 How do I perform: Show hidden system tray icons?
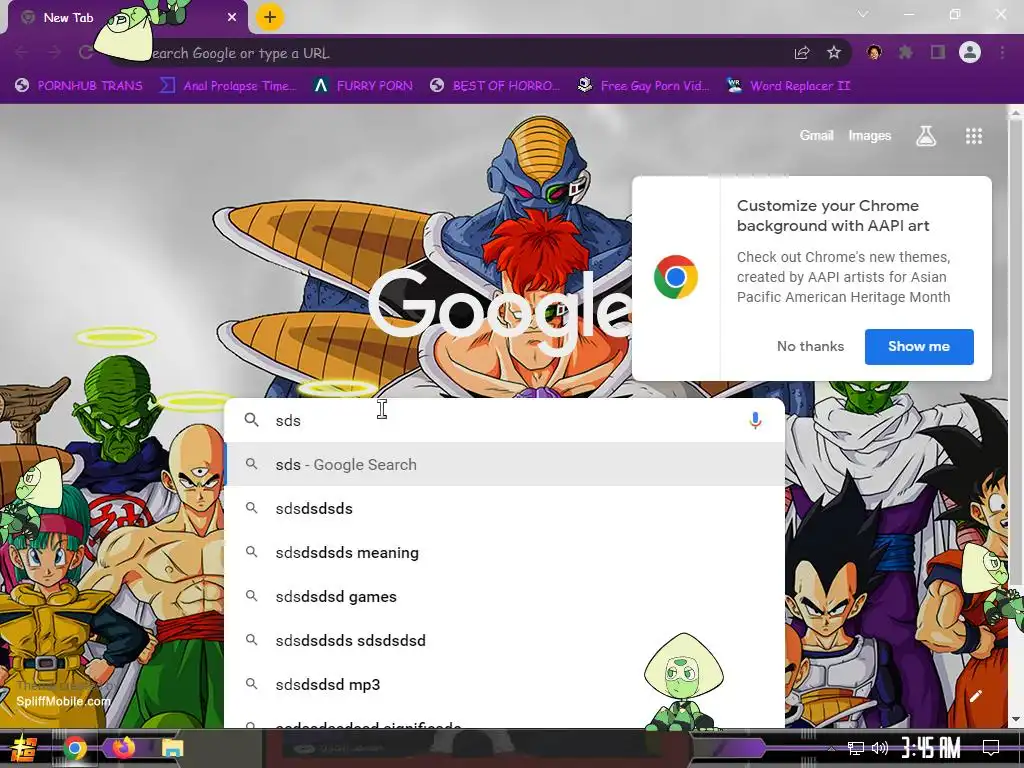[831, 748]
